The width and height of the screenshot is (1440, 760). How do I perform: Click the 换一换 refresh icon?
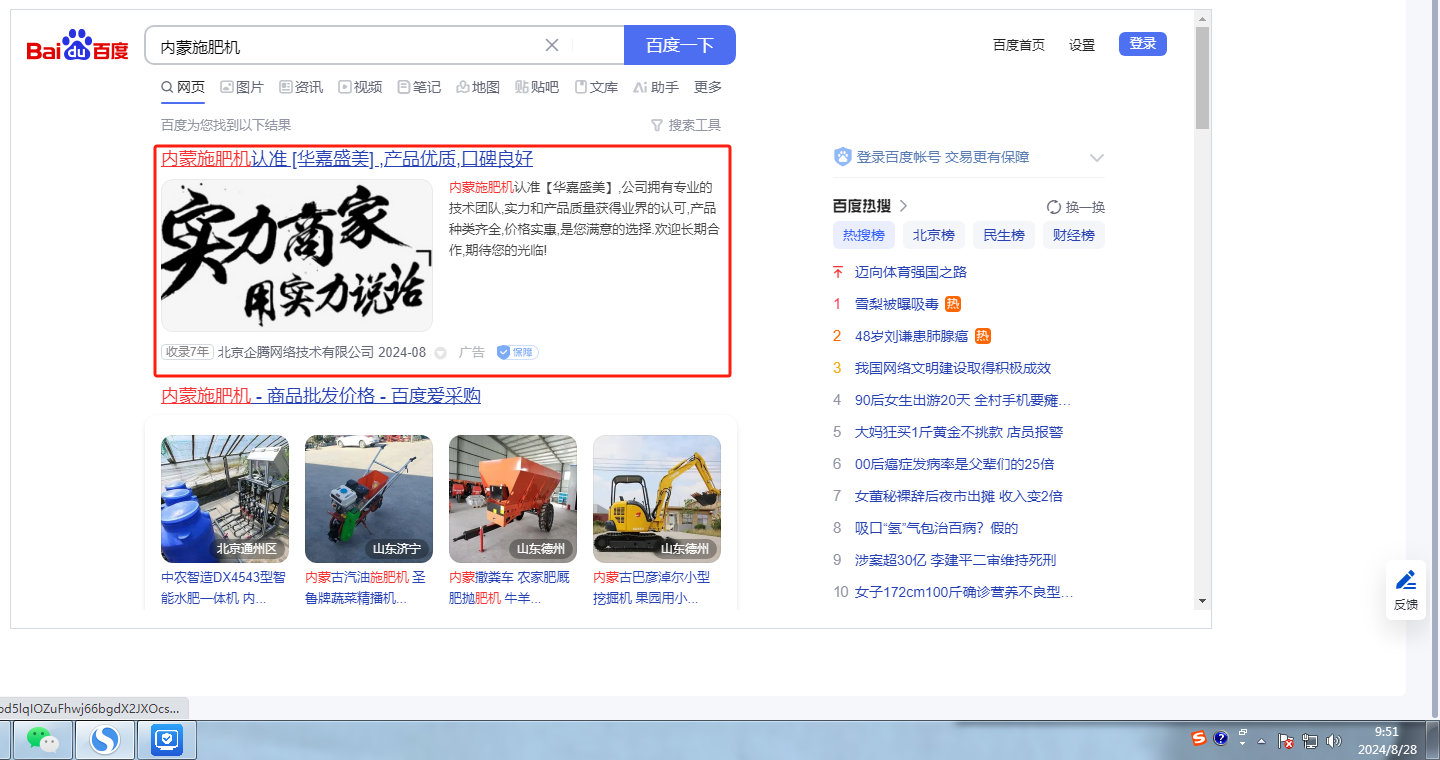[1053, 207]
